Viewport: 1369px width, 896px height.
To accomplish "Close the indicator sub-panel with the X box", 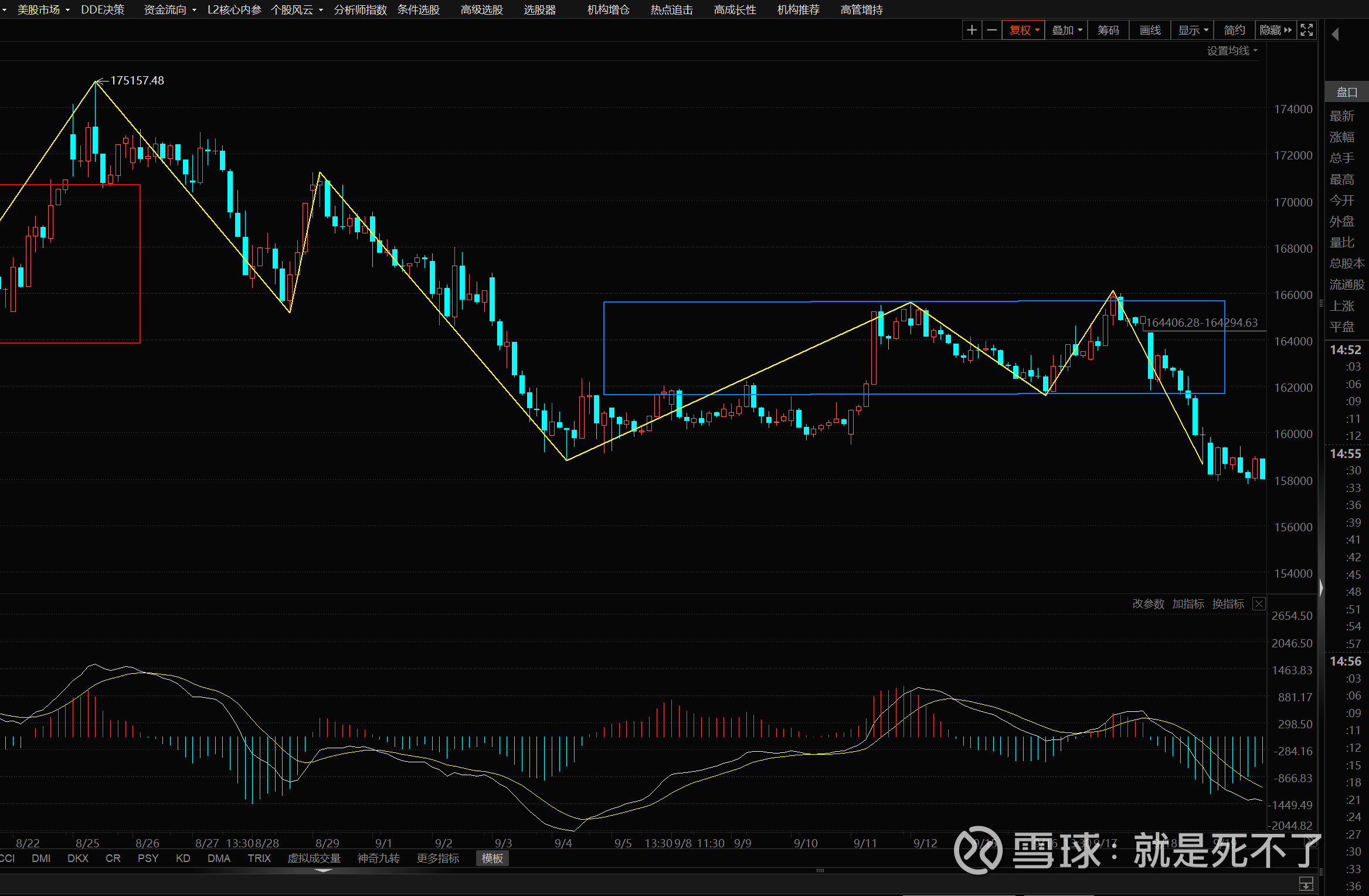I will pos(1258,604).
